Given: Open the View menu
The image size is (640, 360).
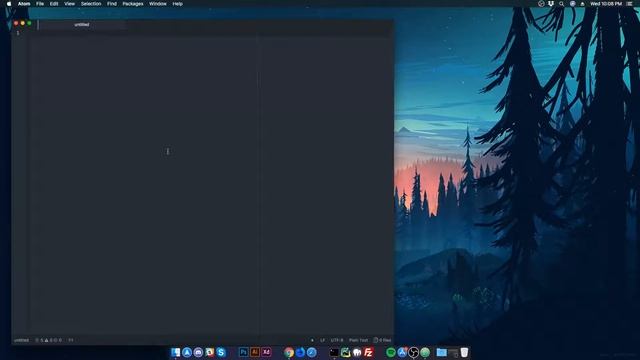Looking at the screenshot, I should [69, 4].
